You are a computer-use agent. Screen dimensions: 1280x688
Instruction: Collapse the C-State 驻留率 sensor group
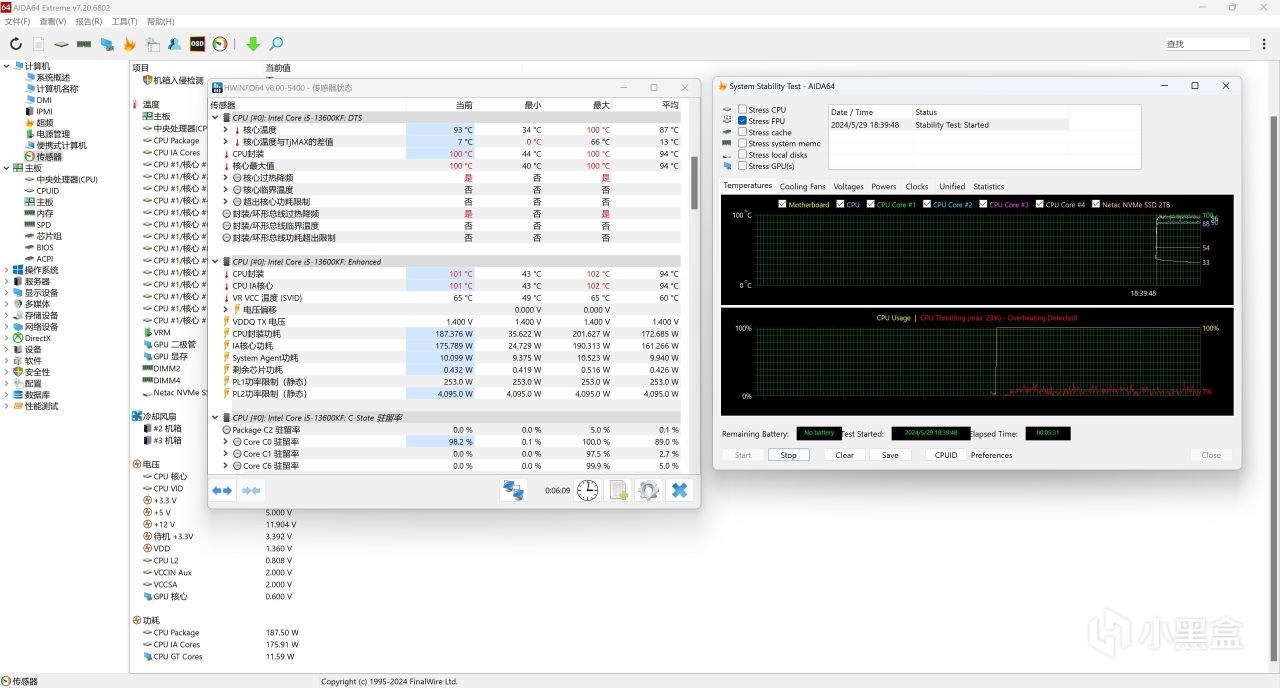tap(214, 418)
